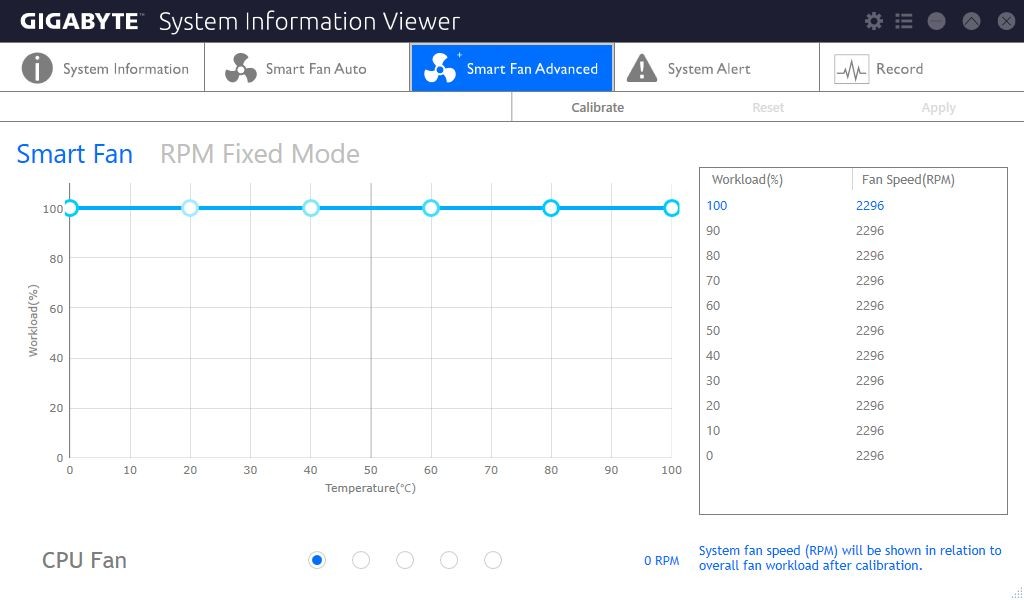Image resolution: width=1024 pixels, height=600 pixels.
Task: Click the curve point at 60°C
Action: tap(430, 208)
